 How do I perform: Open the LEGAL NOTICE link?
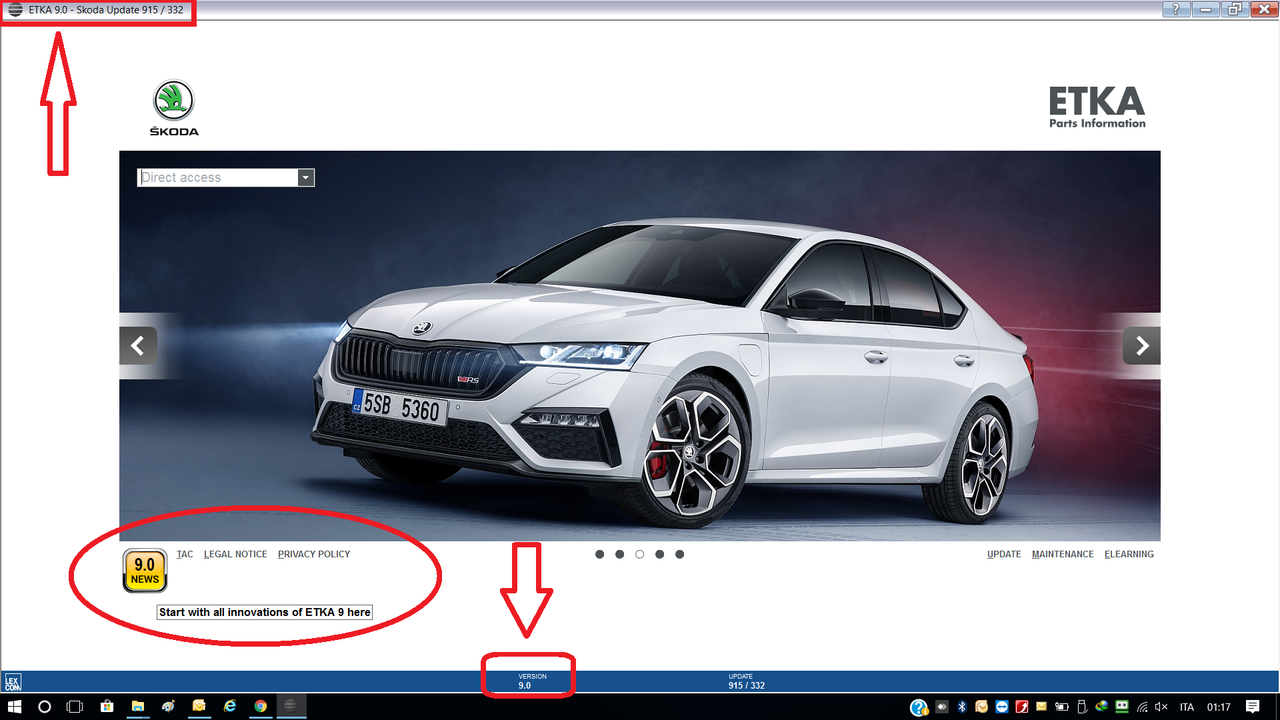coord(235,554)
